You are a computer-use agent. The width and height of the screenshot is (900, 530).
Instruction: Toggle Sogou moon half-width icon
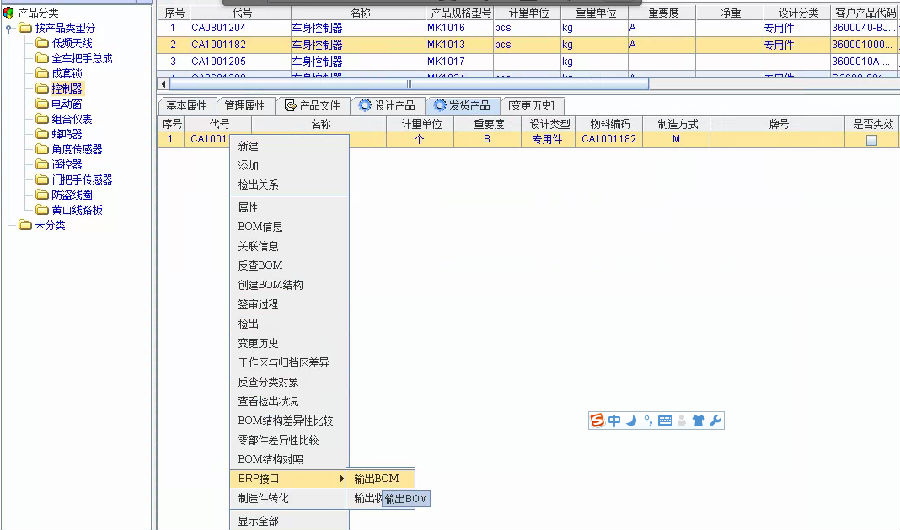[631, 421]
